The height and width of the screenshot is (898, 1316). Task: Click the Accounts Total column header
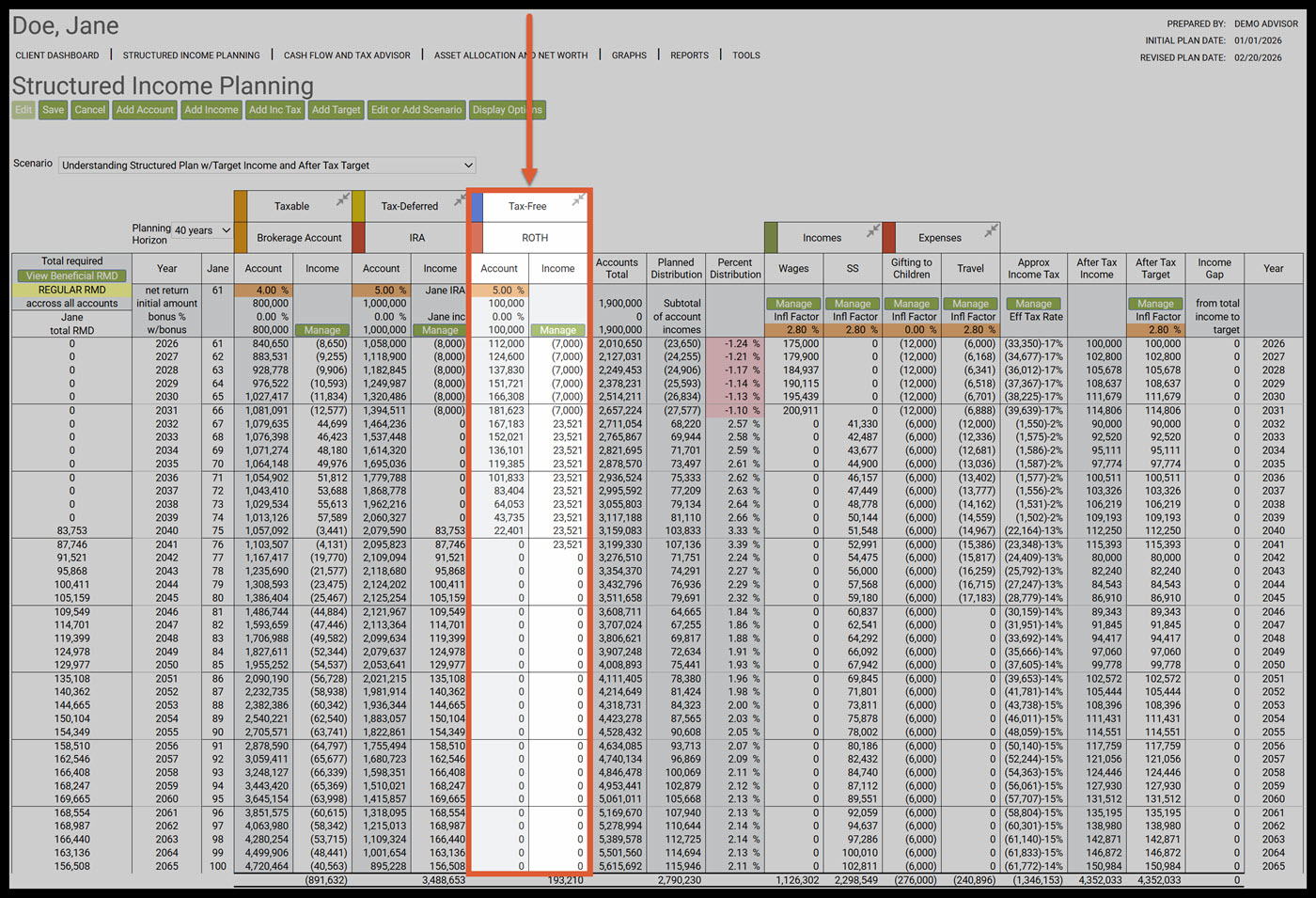[x=617, y=269]
